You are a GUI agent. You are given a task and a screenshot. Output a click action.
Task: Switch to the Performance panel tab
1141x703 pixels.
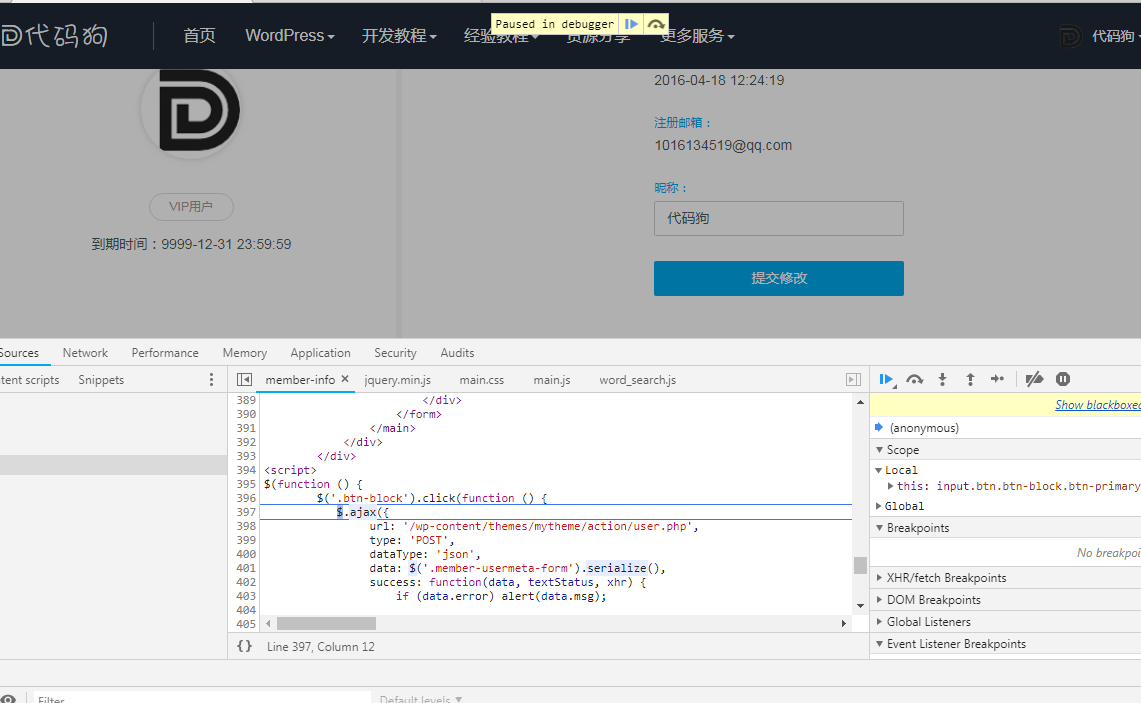(x=165, y=353)
